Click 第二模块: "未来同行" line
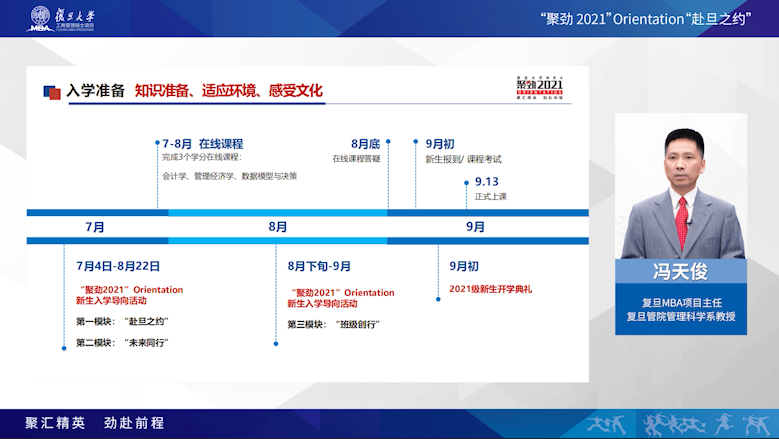The image size is (779, 439). click(122, 343)
